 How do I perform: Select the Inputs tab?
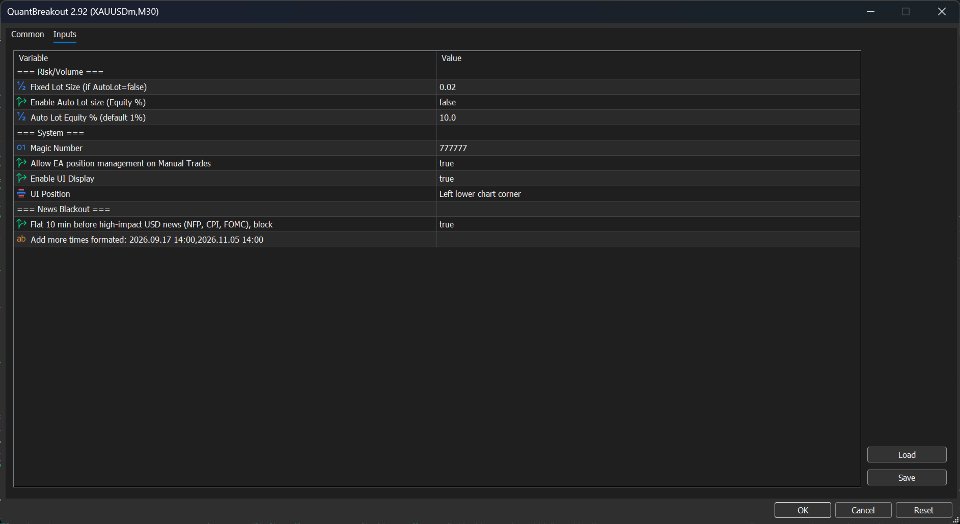pyautogui.click(x=64, y=34)
